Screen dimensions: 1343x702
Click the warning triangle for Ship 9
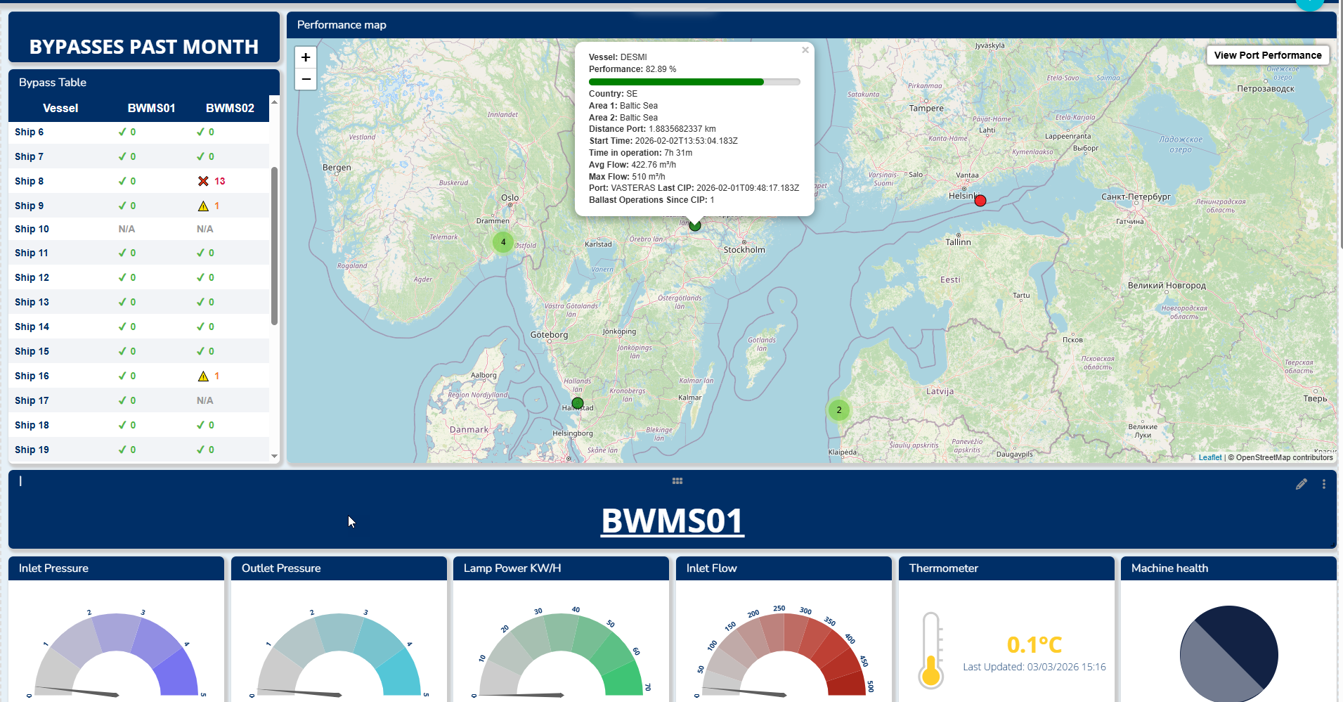point(203,206)
